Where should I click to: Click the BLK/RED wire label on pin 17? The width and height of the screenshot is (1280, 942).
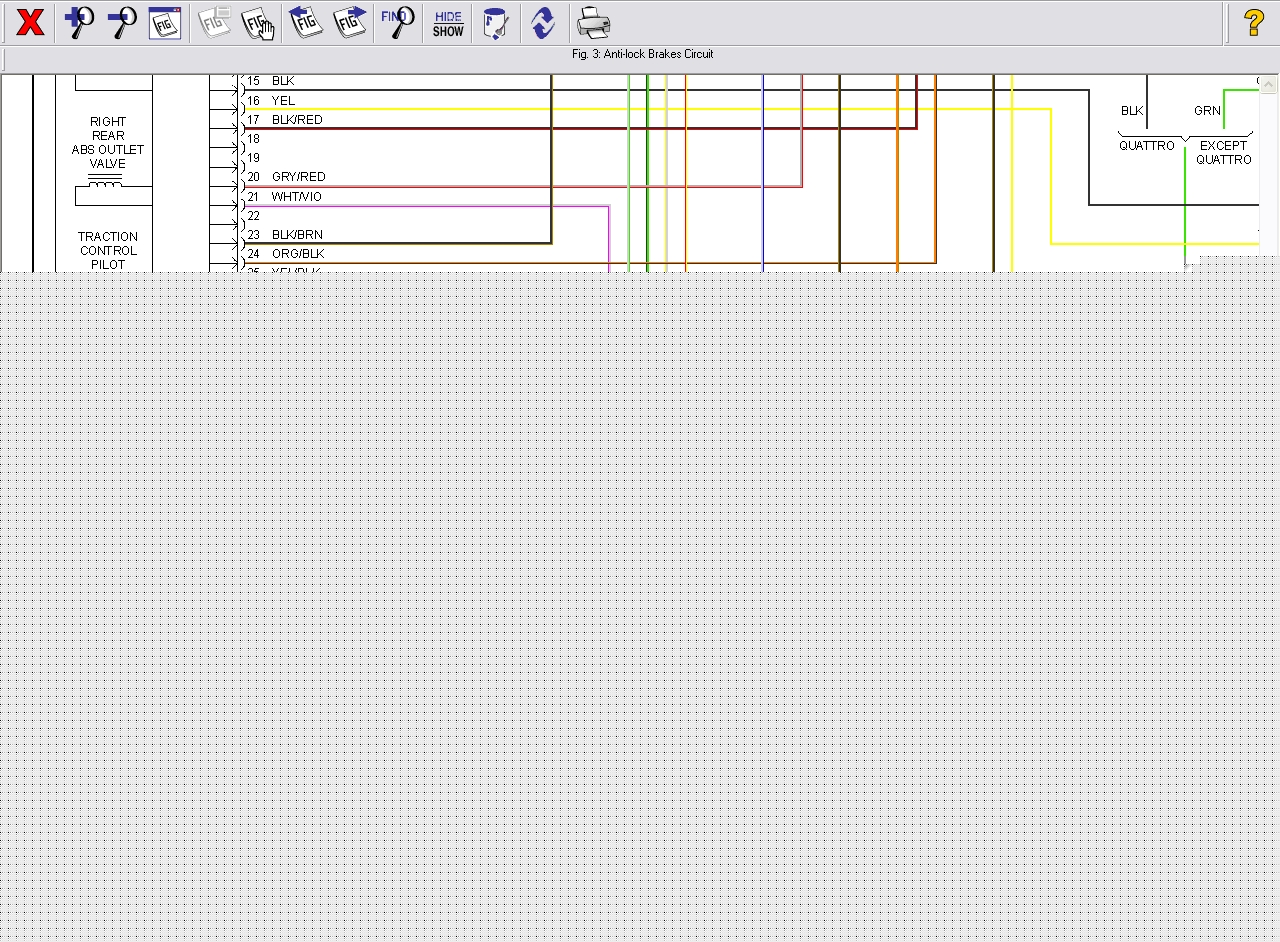click(297, 120)
